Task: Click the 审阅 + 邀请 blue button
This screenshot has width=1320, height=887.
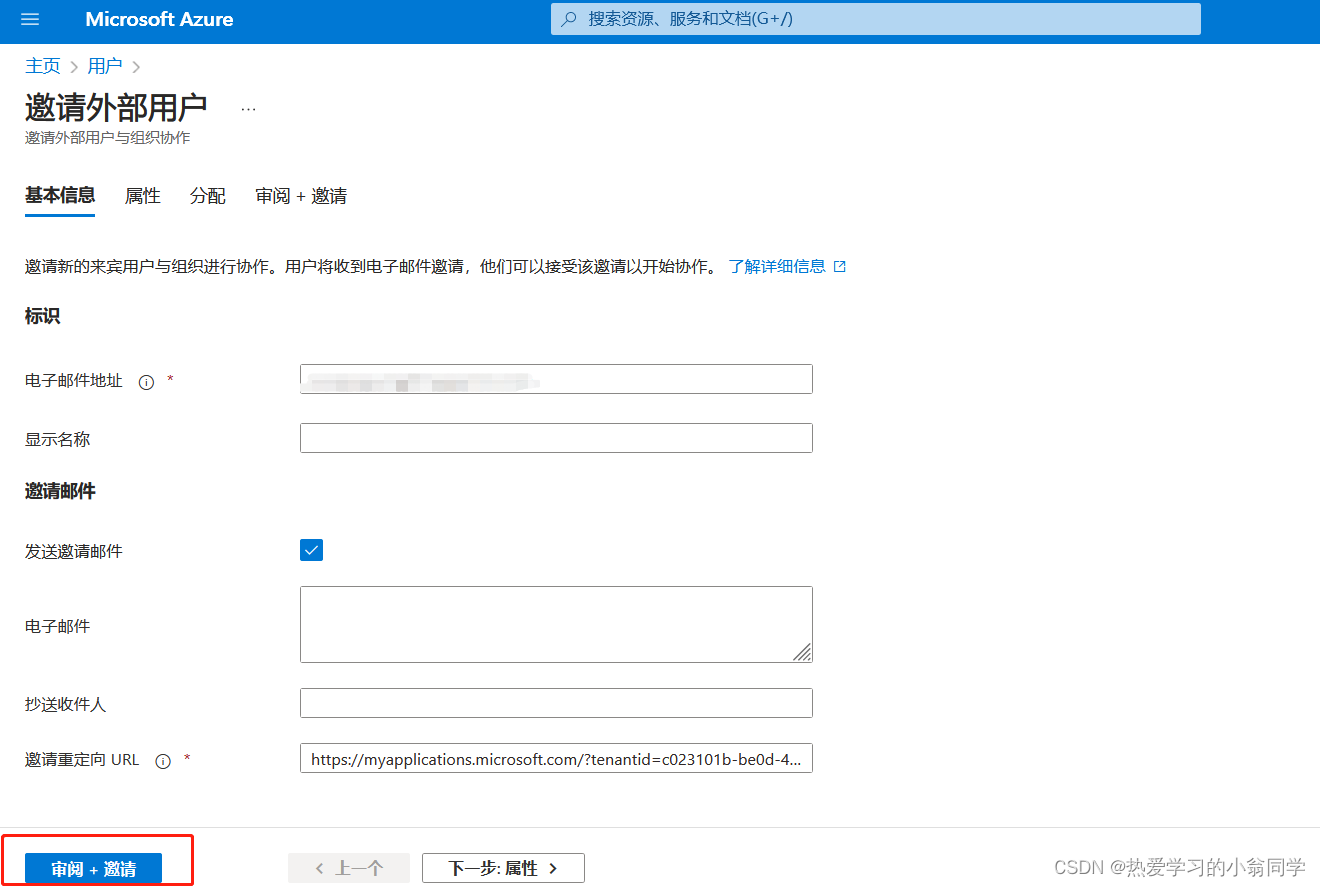Action: 93,869
